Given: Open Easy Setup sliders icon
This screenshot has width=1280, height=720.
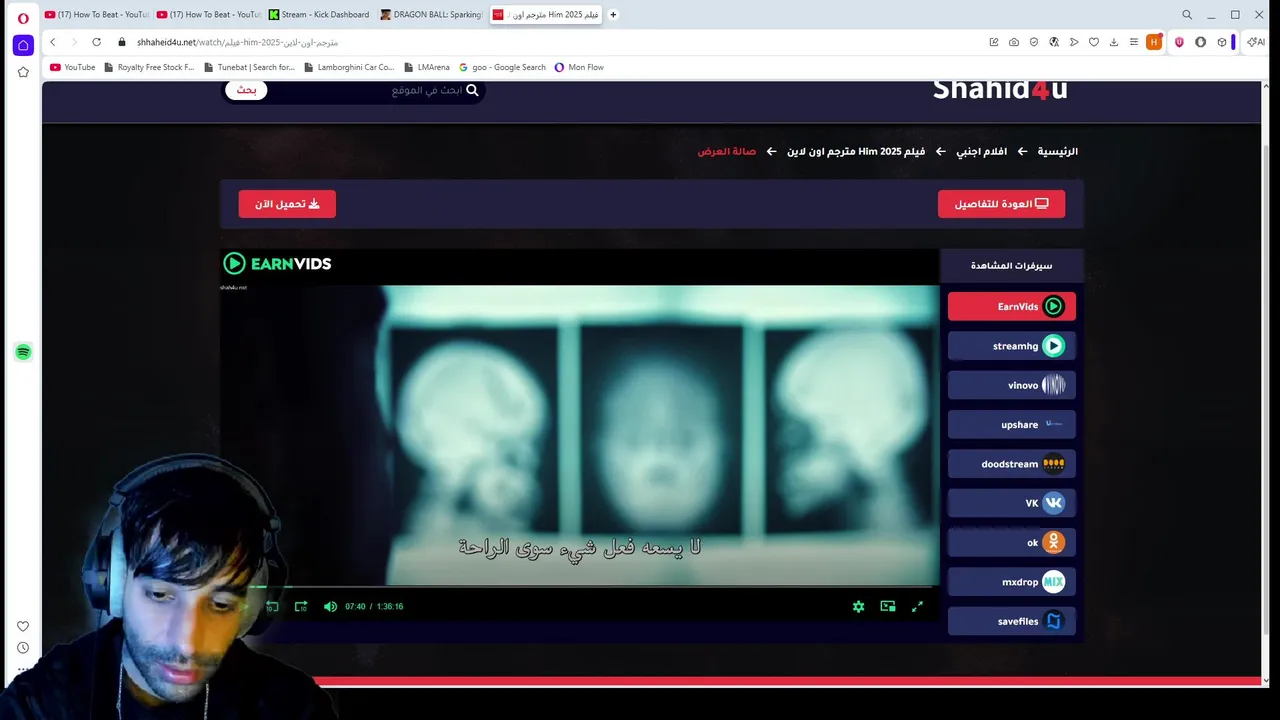Looking at the screenshot, I should (1134, 42).
